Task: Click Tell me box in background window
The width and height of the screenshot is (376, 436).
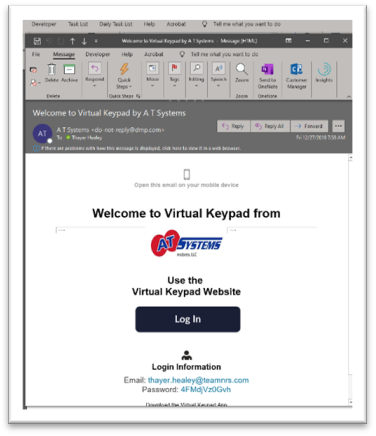Action: coord(241,24)
